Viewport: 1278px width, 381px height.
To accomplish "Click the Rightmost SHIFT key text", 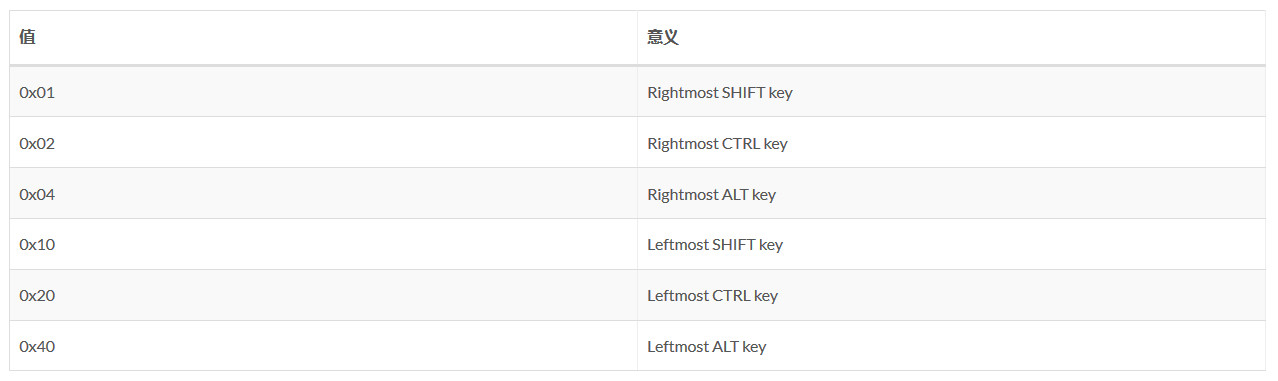I will (x=720, y=92).
